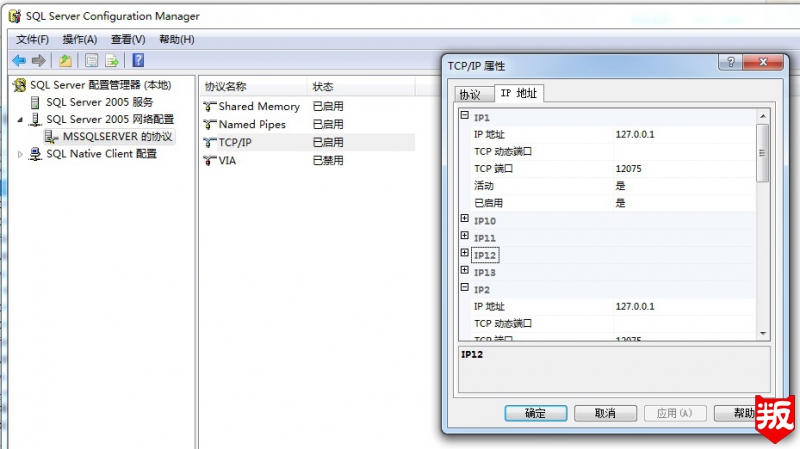
Task: Select the Shared Memory protocol row
Action: tap(308, 106)
